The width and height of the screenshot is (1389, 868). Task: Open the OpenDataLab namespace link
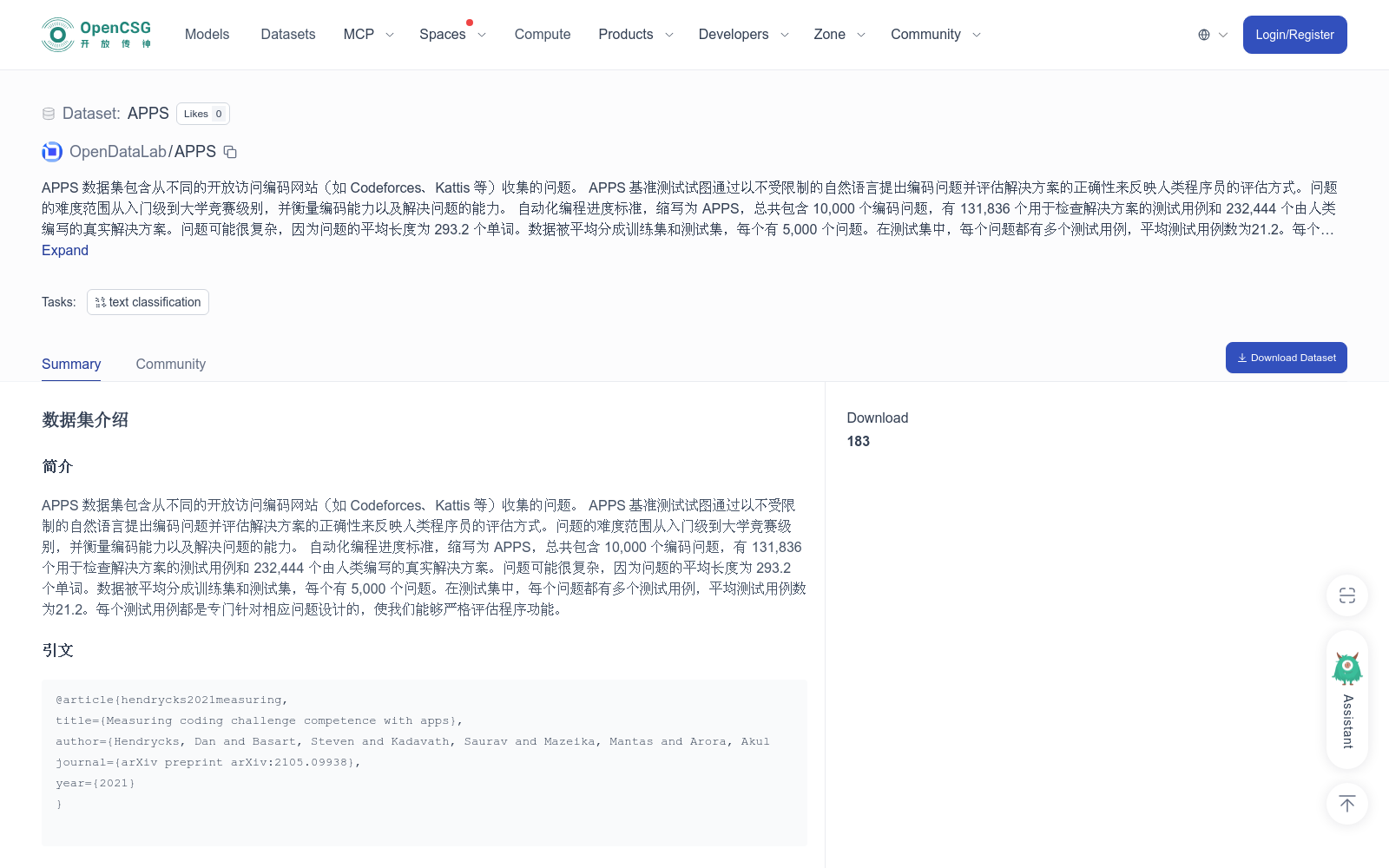pos(118,152)
